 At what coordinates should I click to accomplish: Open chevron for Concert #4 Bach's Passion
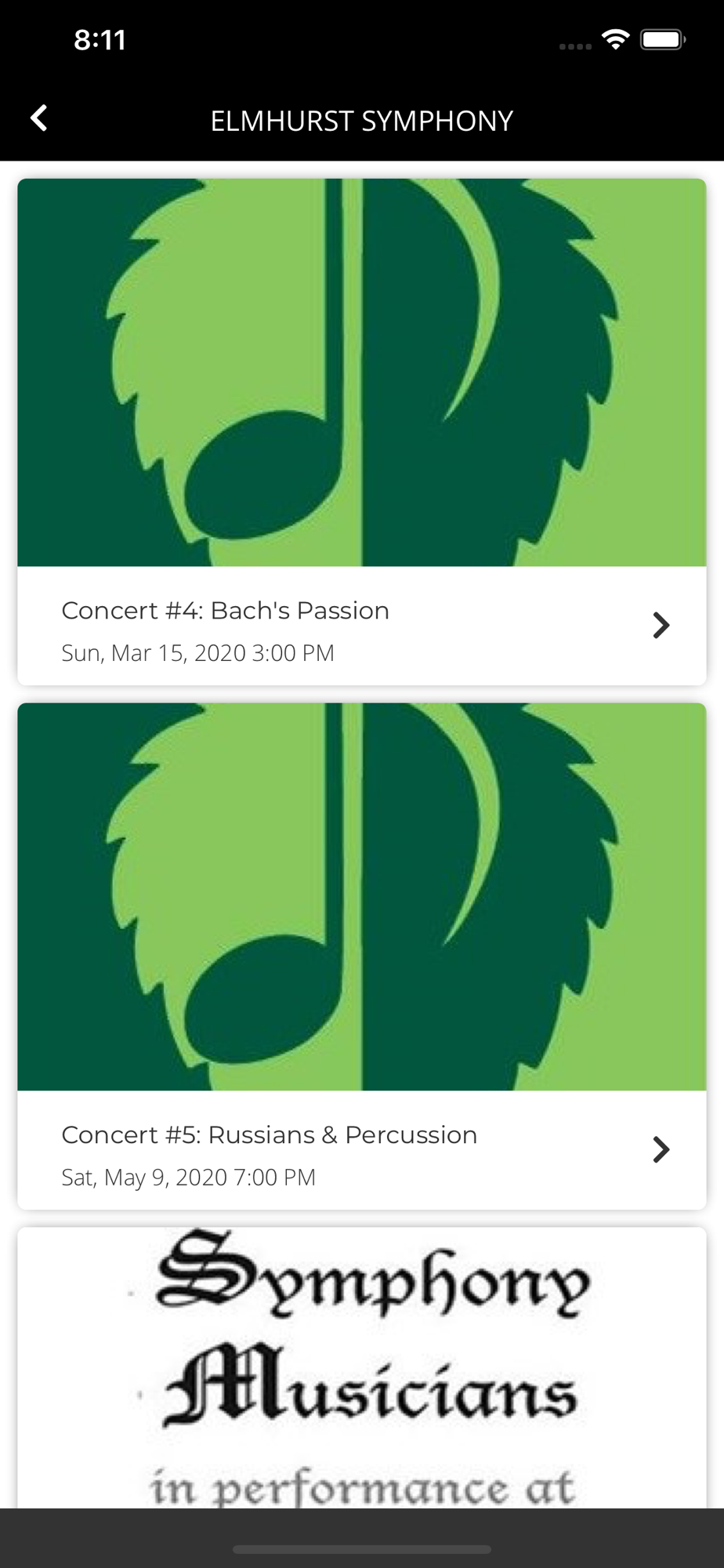pyautogui.click(x=661, y=625)
